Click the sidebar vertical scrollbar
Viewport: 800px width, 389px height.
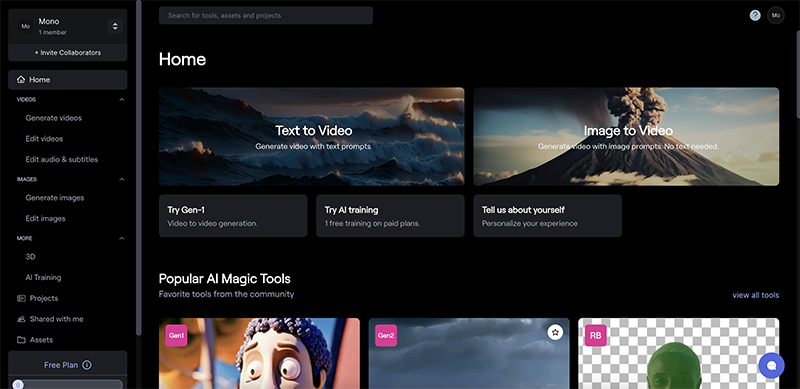pos(139,167)
